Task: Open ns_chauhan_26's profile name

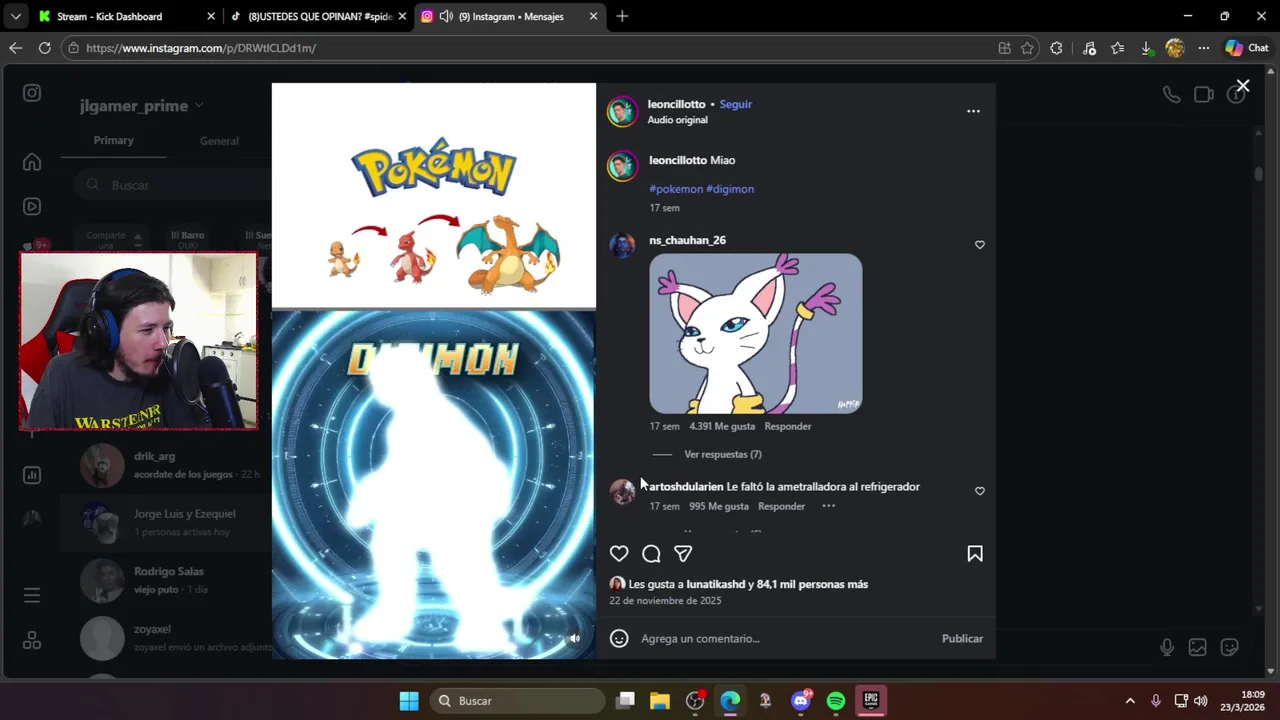Action: pos(687,240)
